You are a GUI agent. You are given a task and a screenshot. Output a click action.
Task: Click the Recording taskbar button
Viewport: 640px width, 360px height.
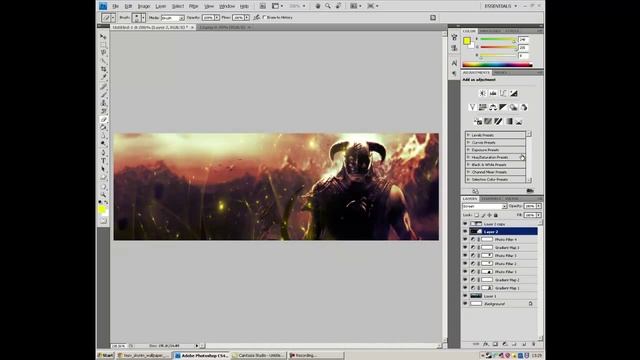point(316,356)
